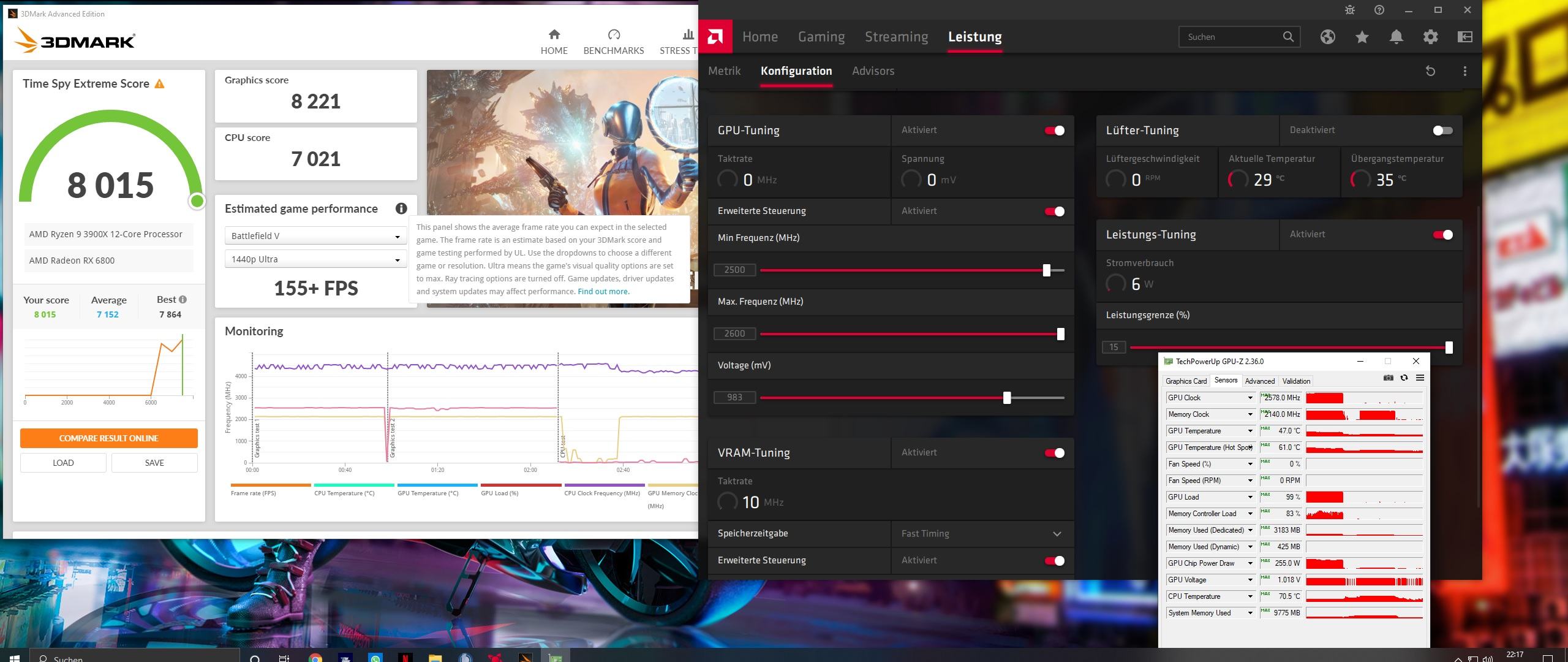
Task: Toggle VRAM Erweiterte Steuerung switch
Action: tap(1055, 561)
